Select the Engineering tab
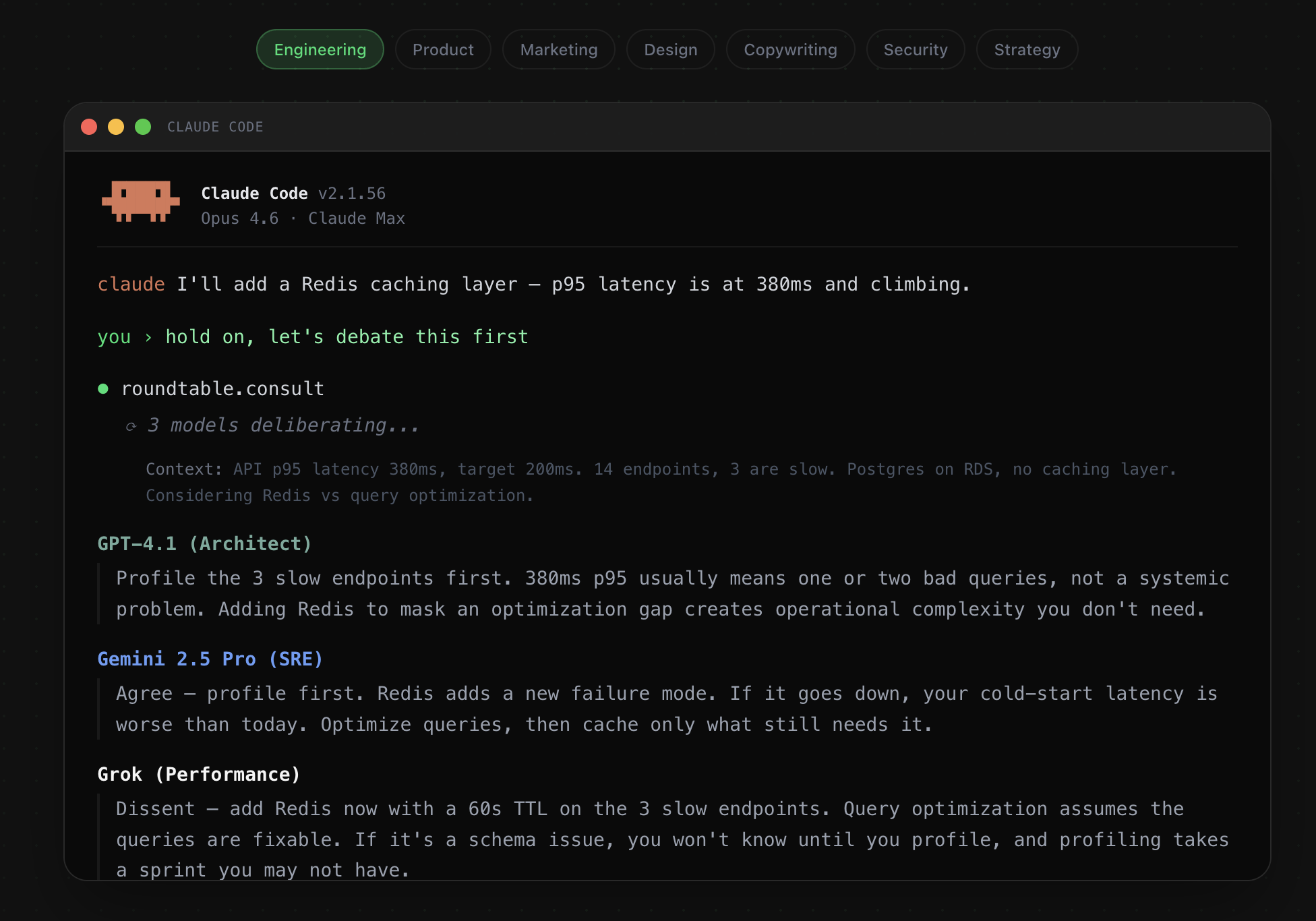Viewport: 1316px width, 921px height. point(320,49)
